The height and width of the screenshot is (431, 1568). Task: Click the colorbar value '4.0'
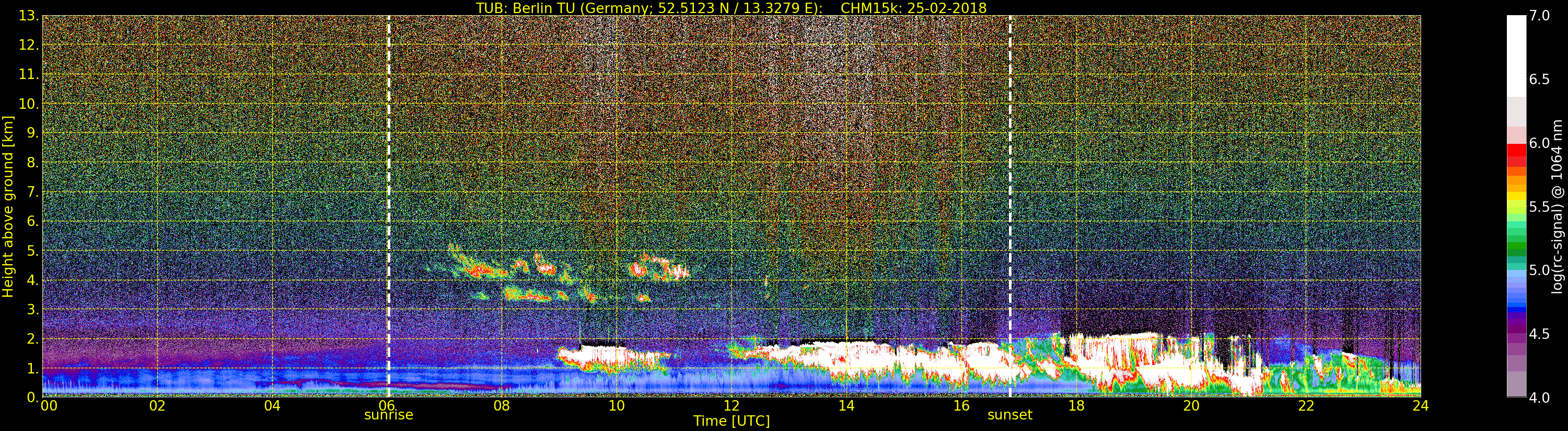(1539, 398)
